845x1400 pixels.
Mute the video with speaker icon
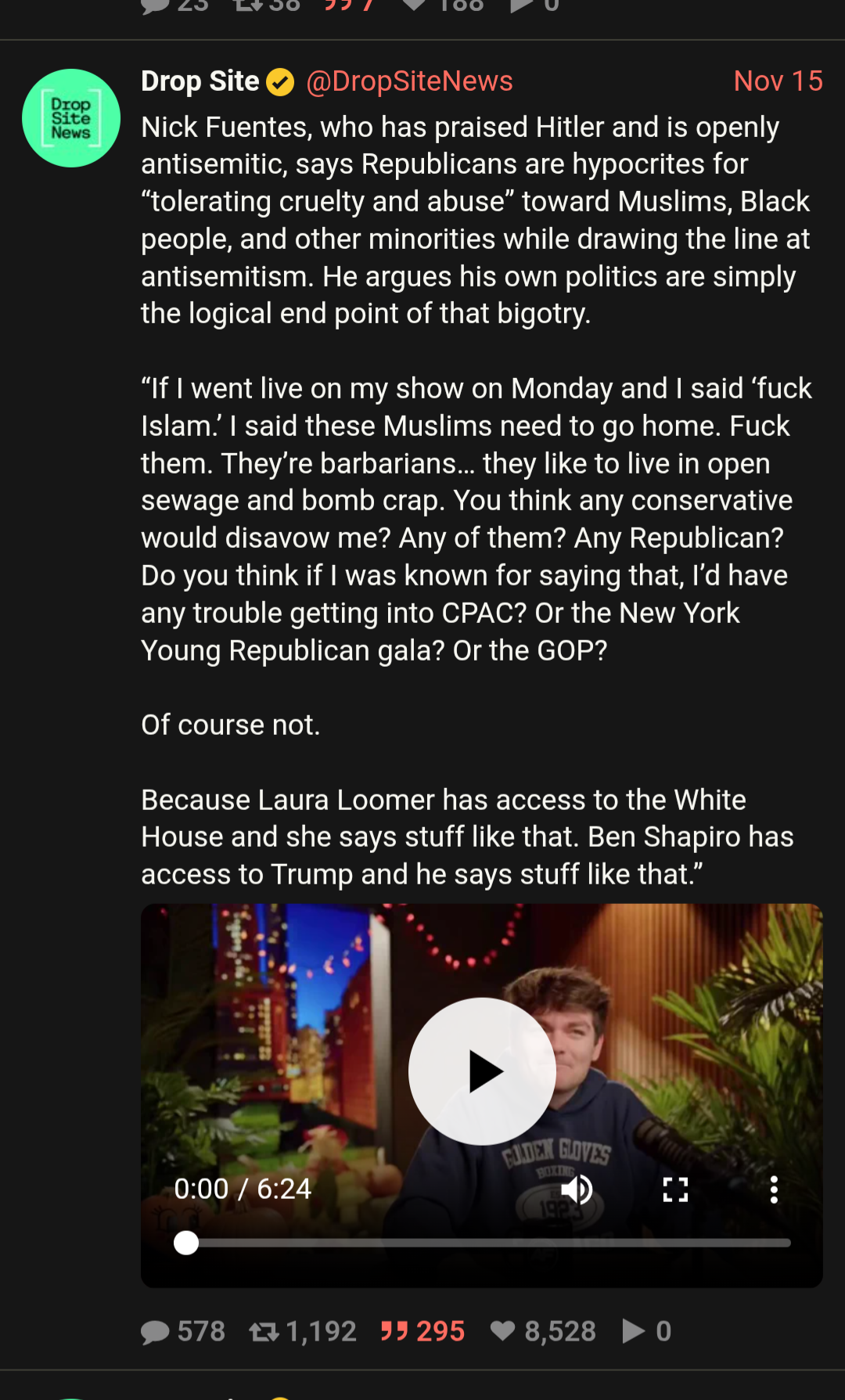pos(577,1189)
